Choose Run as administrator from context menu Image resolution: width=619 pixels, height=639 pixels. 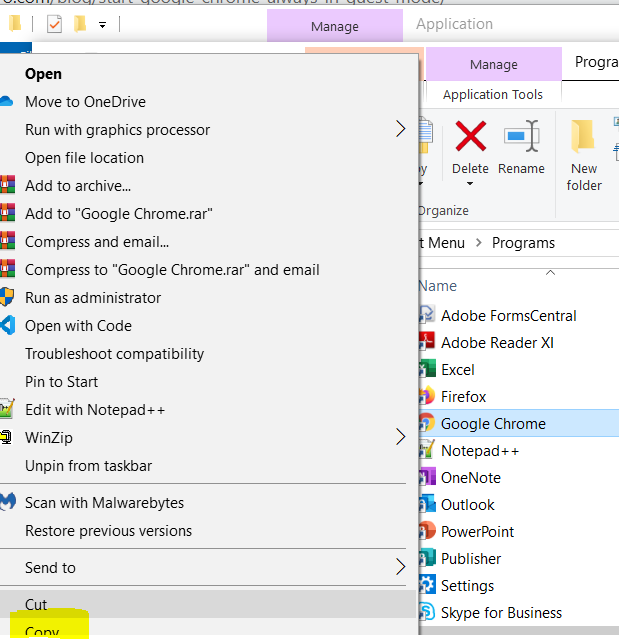[92, 297]
